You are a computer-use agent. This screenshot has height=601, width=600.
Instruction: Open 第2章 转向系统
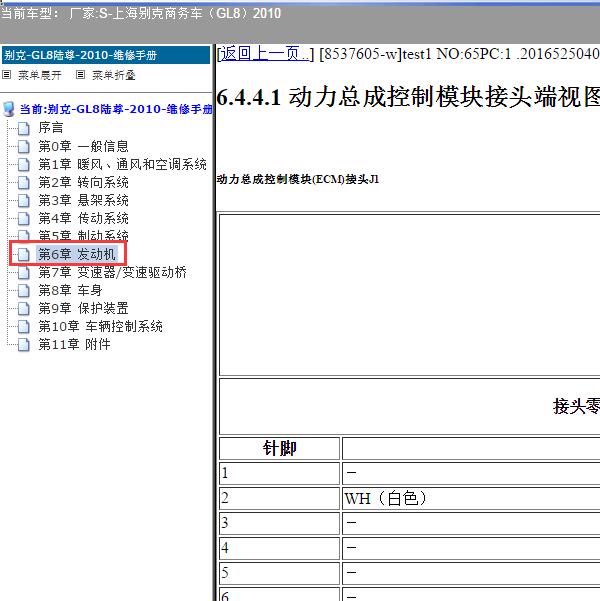click(x=83, y=182)
